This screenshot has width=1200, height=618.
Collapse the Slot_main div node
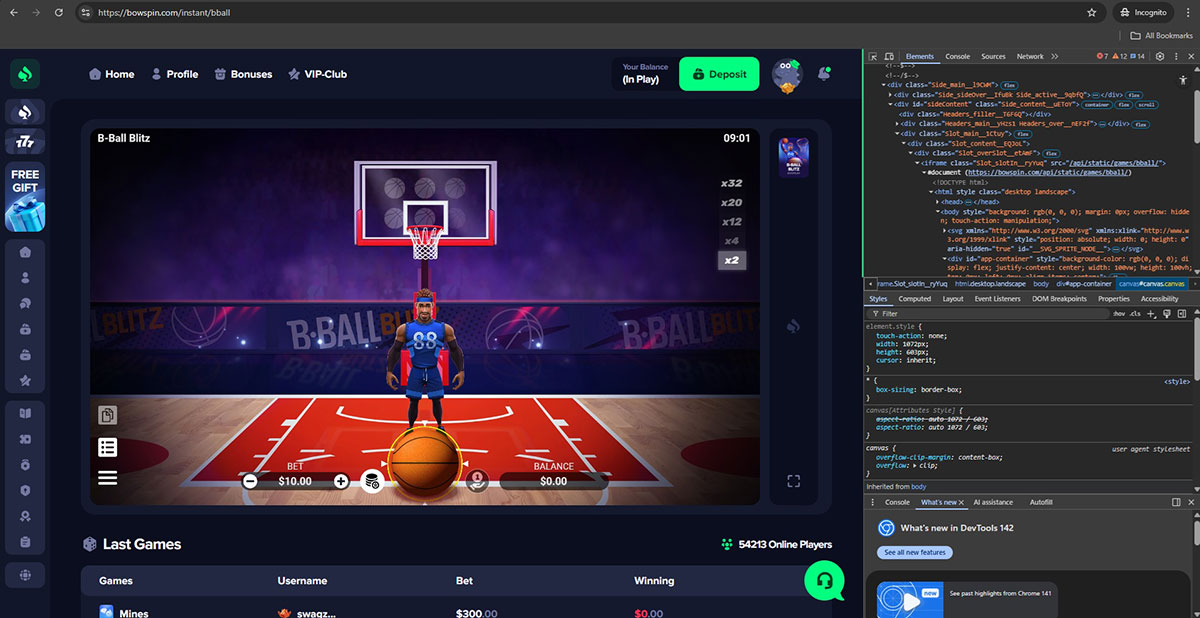tap(898, 133)
